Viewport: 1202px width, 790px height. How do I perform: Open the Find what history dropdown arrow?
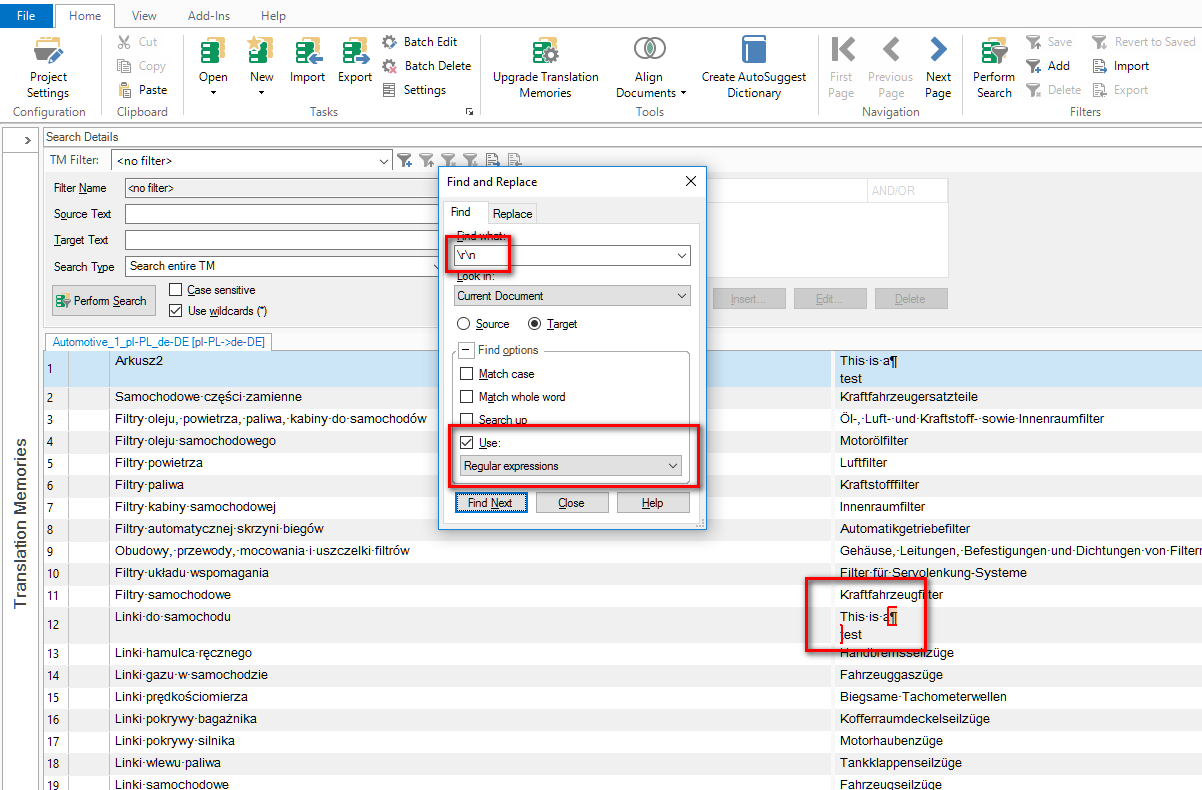pyautogui.click(x=682, y=256)
